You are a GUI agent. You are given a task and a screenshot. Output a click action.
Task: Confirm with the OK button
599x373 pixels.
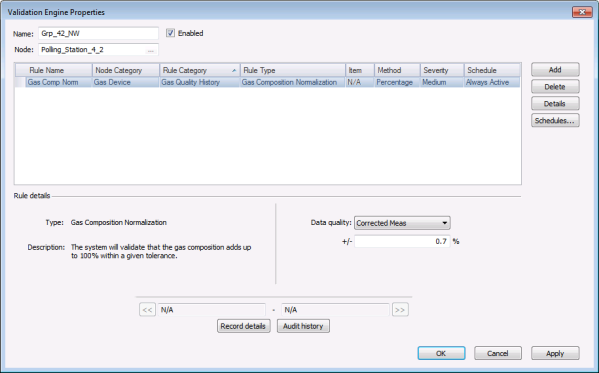click(441, 353)
